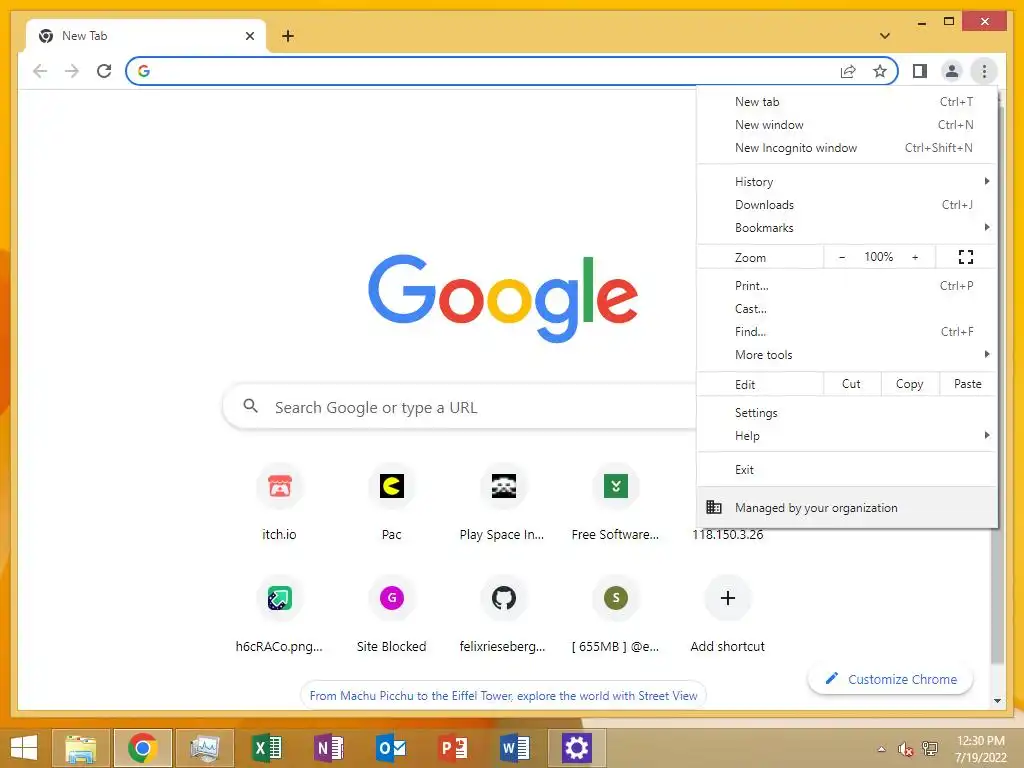
Task: Open Settings from Chrome menu
Action: (847, 413)
